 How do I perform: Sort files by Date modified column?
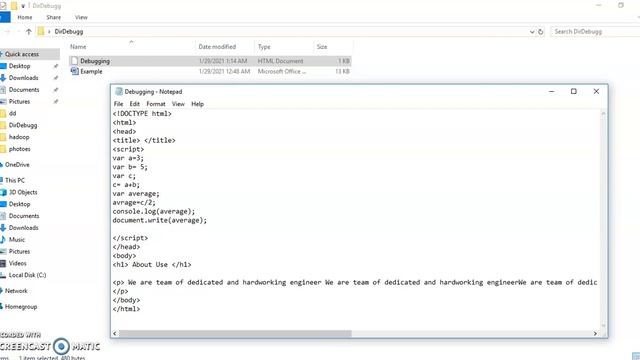217,47
